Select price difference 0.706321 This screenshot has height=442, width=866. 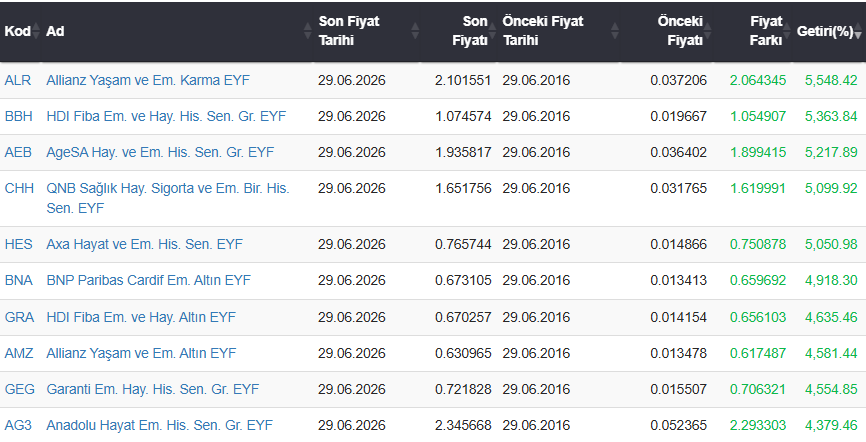coord(758,389)
